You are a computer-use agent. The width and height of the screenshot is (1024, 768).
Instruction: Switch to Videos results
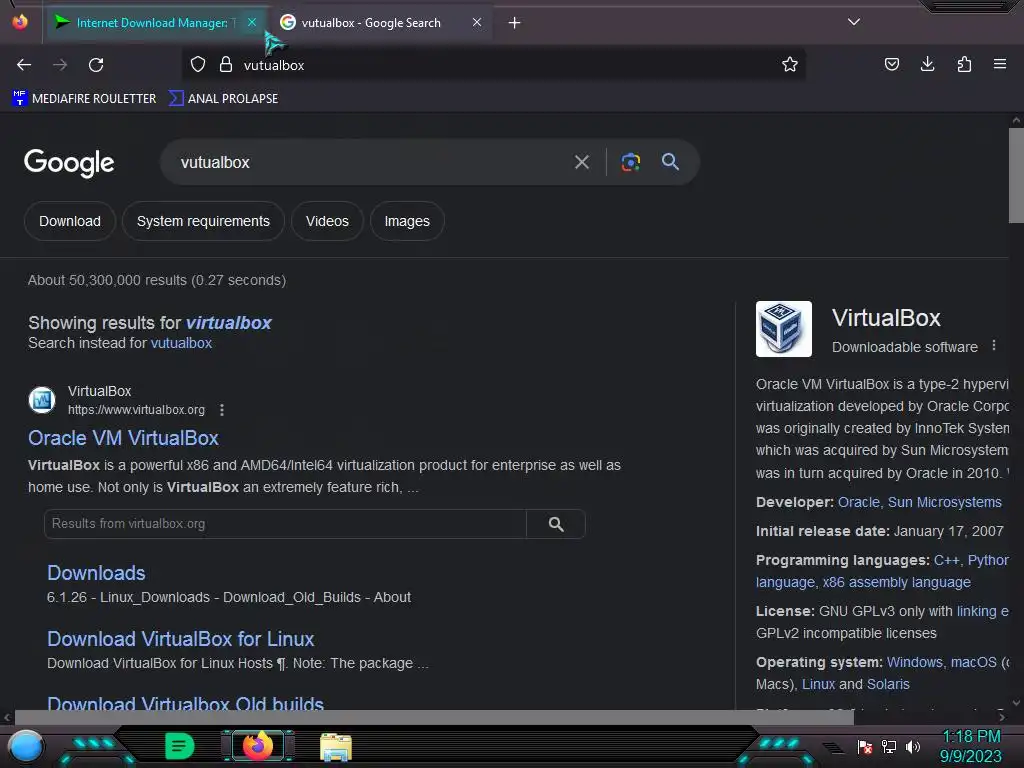pyautogui.click(x=327, y=221)
